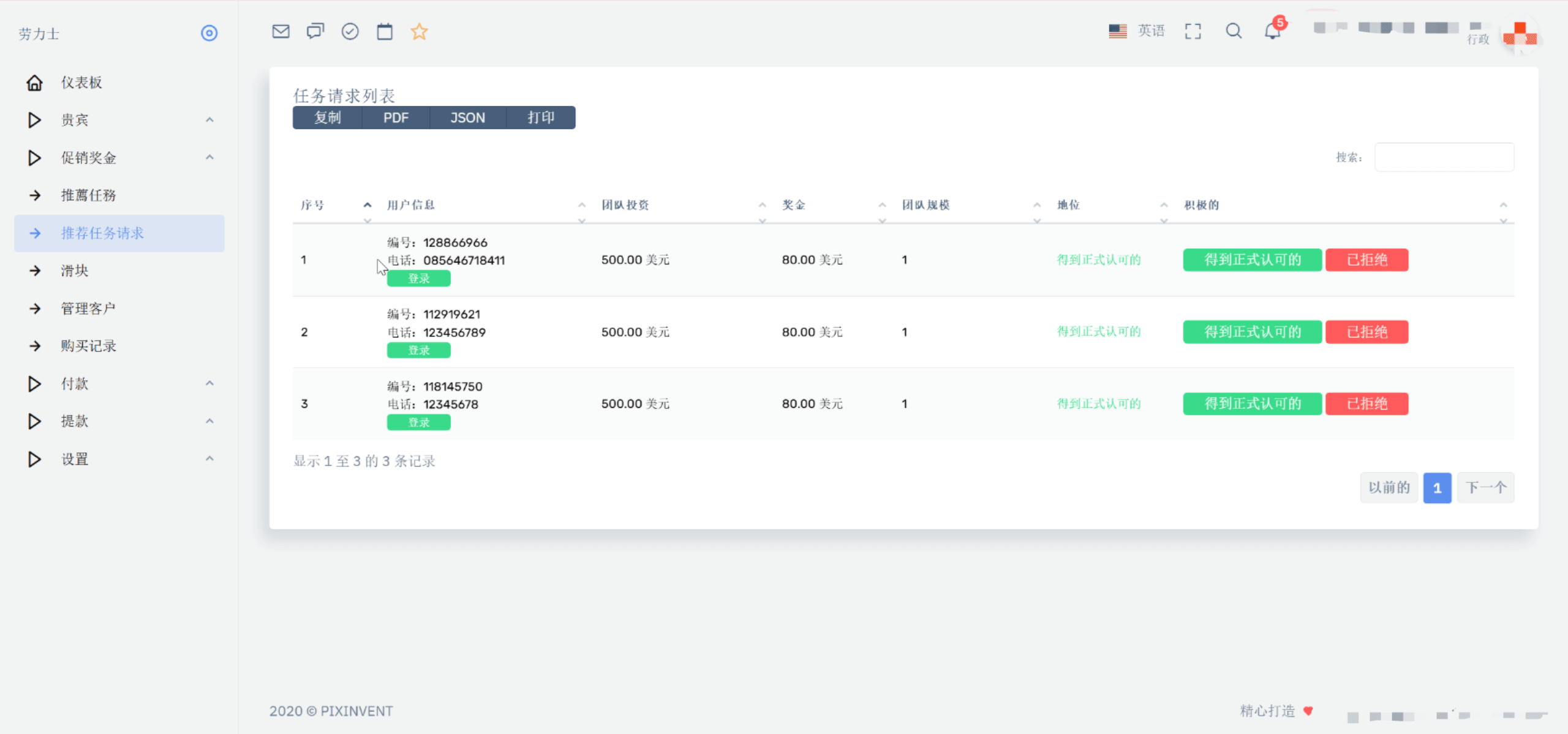
Task: Sort table by 序号 column header
Action: click(313, 205)
